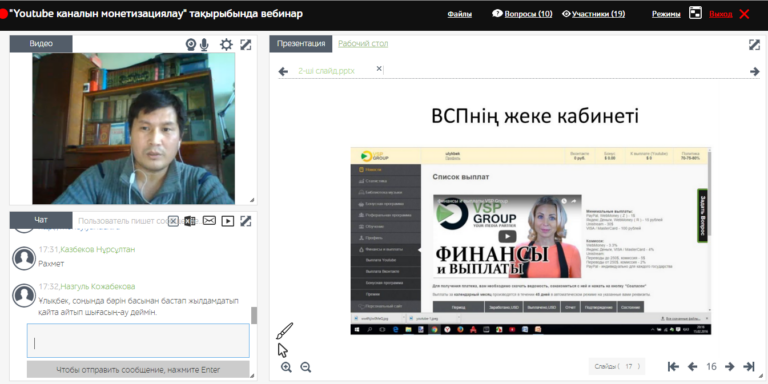The height and width of the screenshot is (384, 768).
Task: Click the webinar title in header
Action: pos(156,14)
